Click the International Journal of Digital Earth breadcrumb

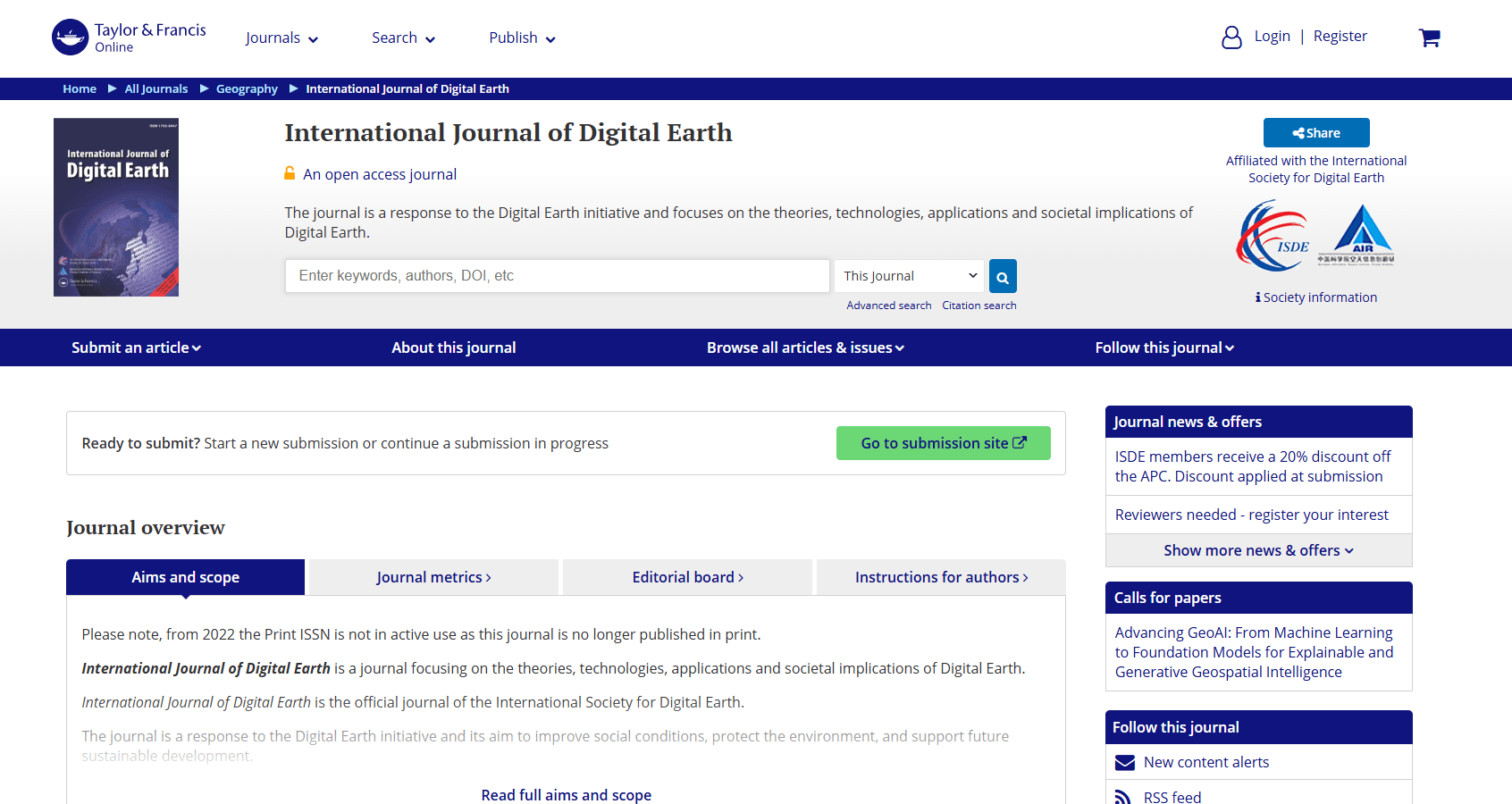(407, 88)
